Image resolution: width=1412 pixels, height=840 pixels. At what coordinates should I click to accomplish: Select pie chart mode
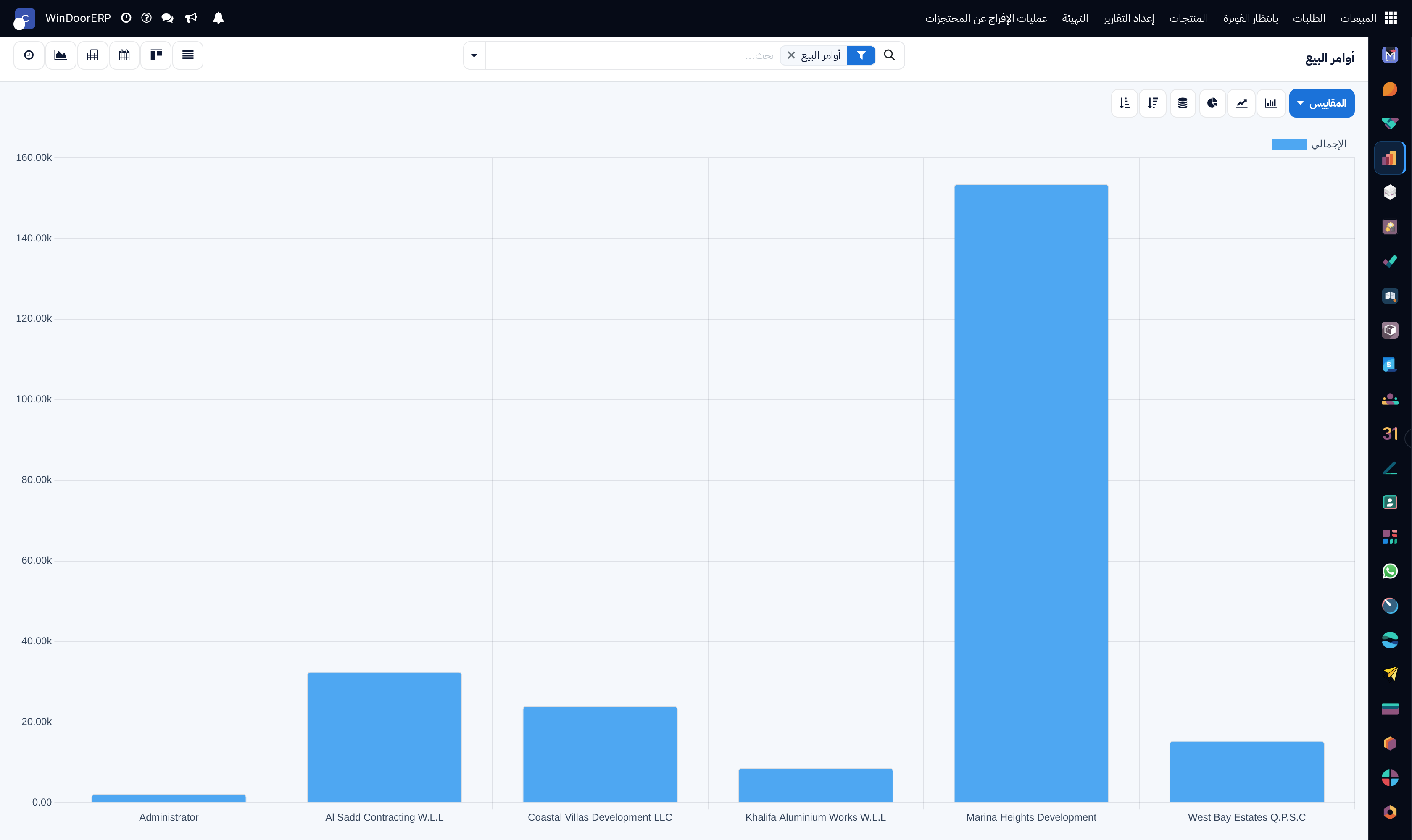tap(1212, 103)
